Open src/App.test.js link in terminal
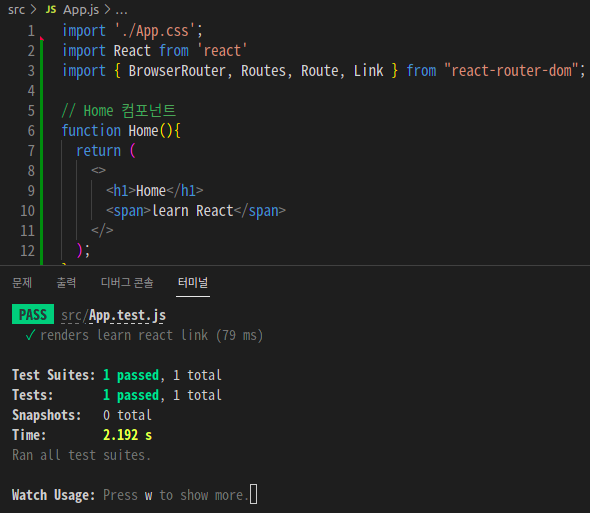 113,315
